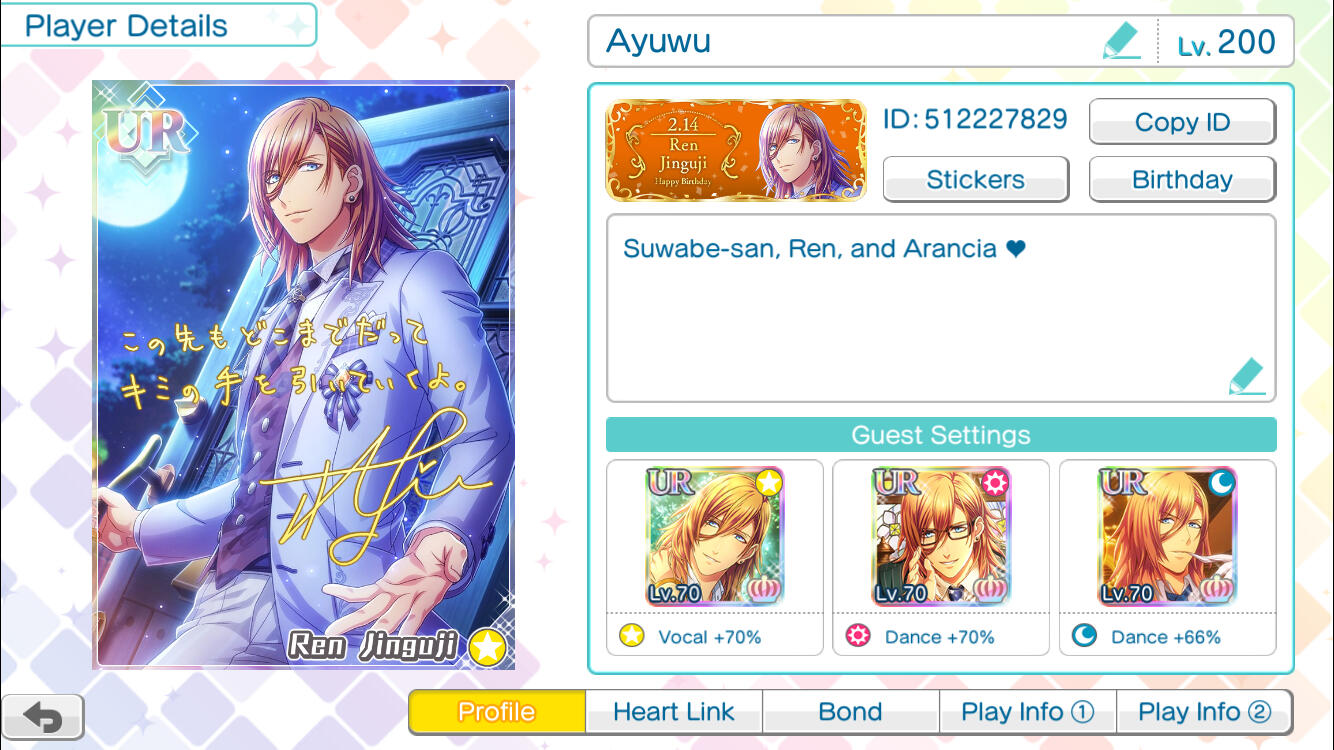This screenshot has height=750, width=1334.
Task: Tap the blue moon badge on the third guest card
Action: click(1222, 484)
